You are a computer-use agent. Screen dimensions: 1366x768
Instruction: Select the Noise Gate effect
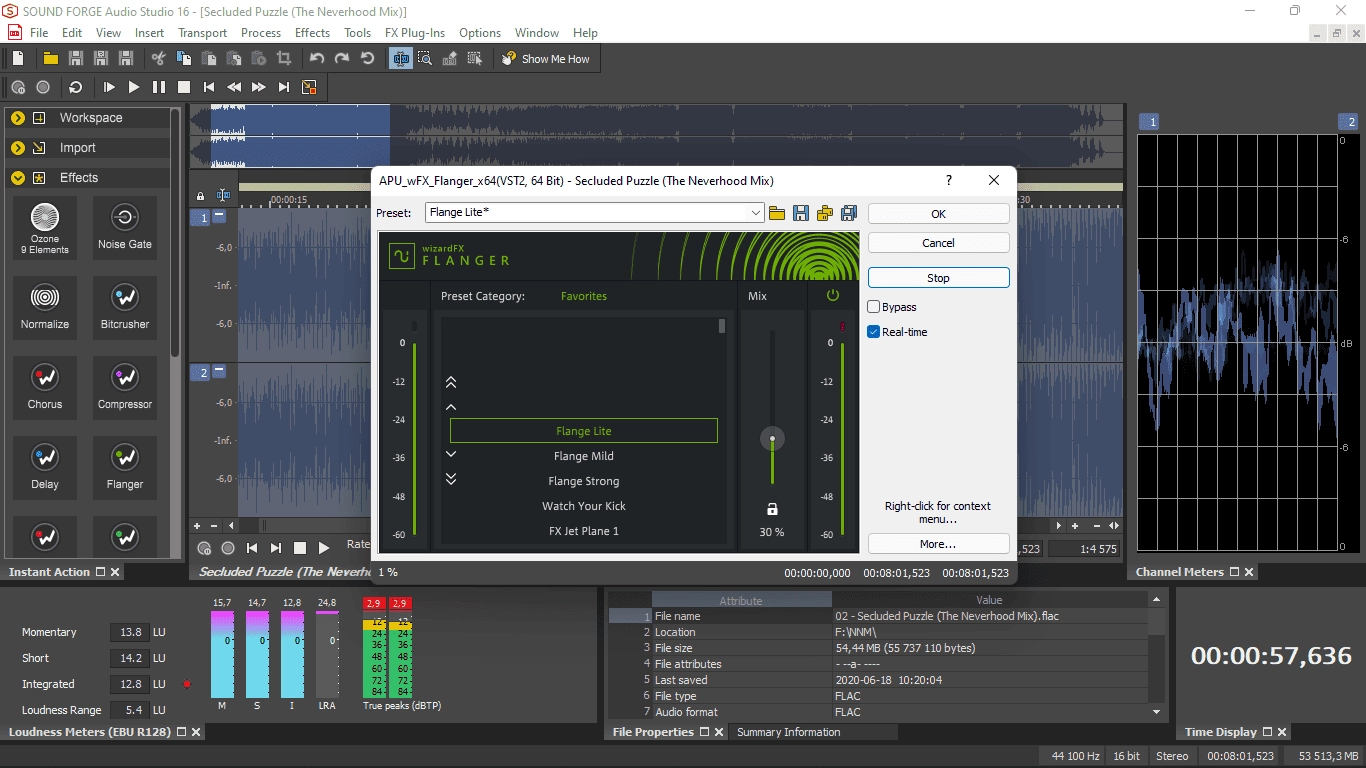point(125,228)
